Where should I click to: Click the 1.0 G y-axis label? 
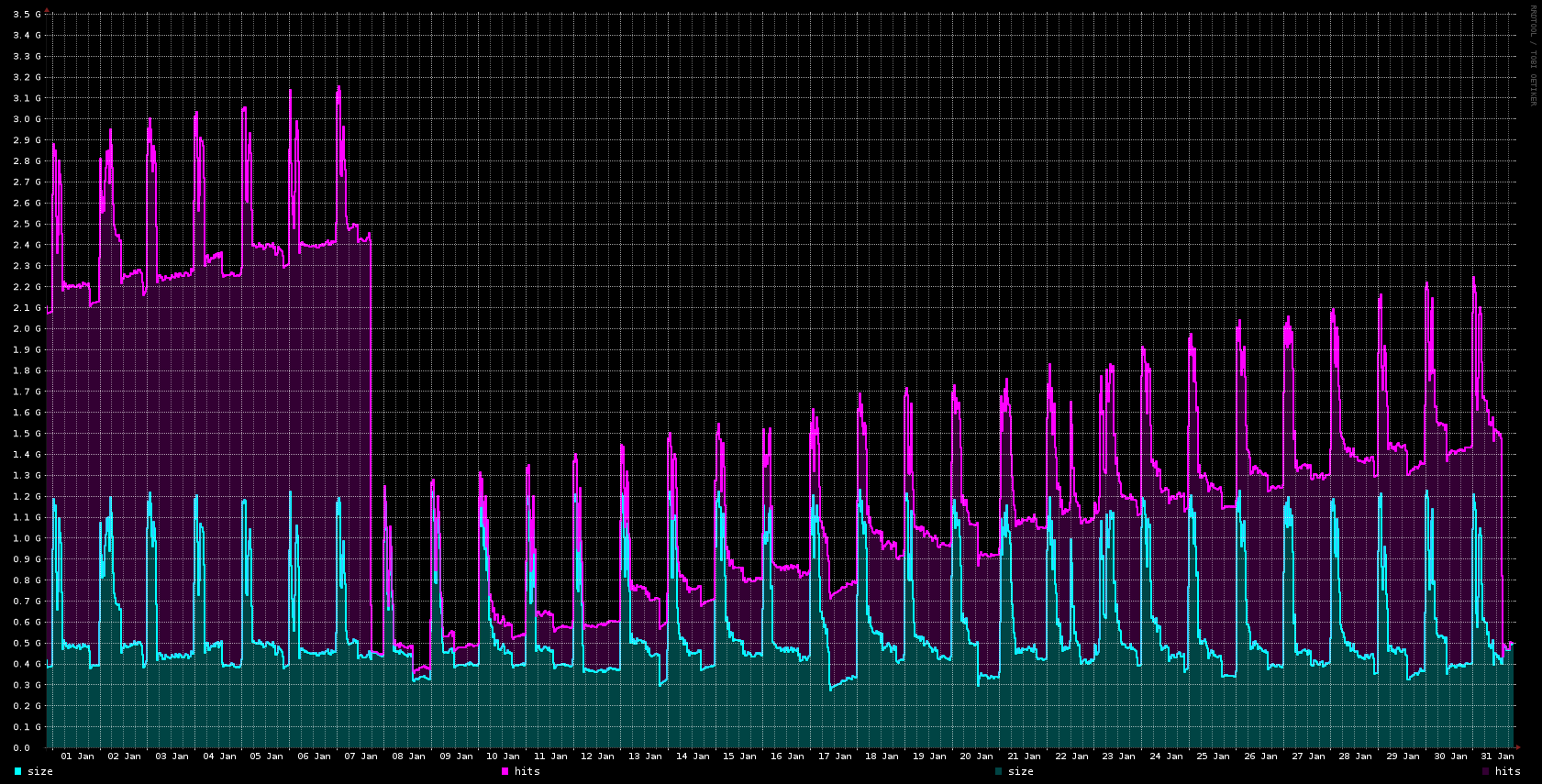coord(26,538)
